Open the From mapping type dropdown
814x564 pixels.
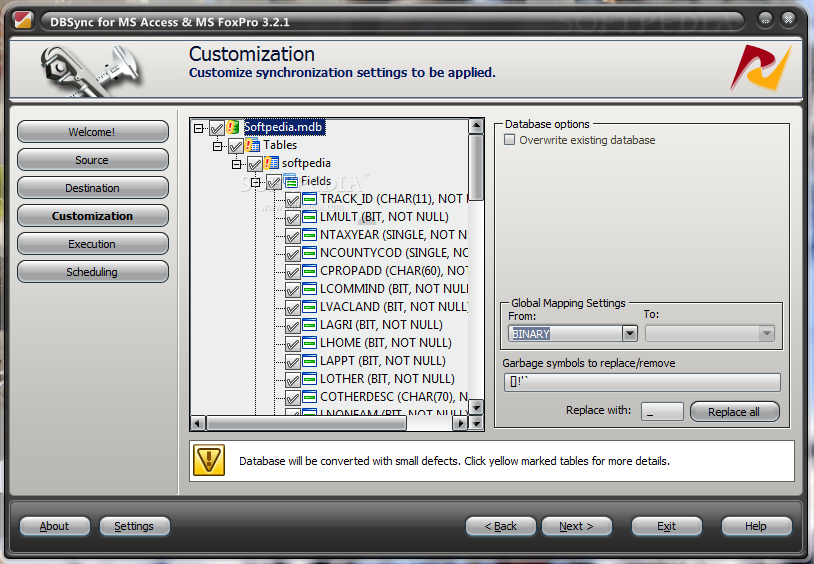tap(630, 333)
